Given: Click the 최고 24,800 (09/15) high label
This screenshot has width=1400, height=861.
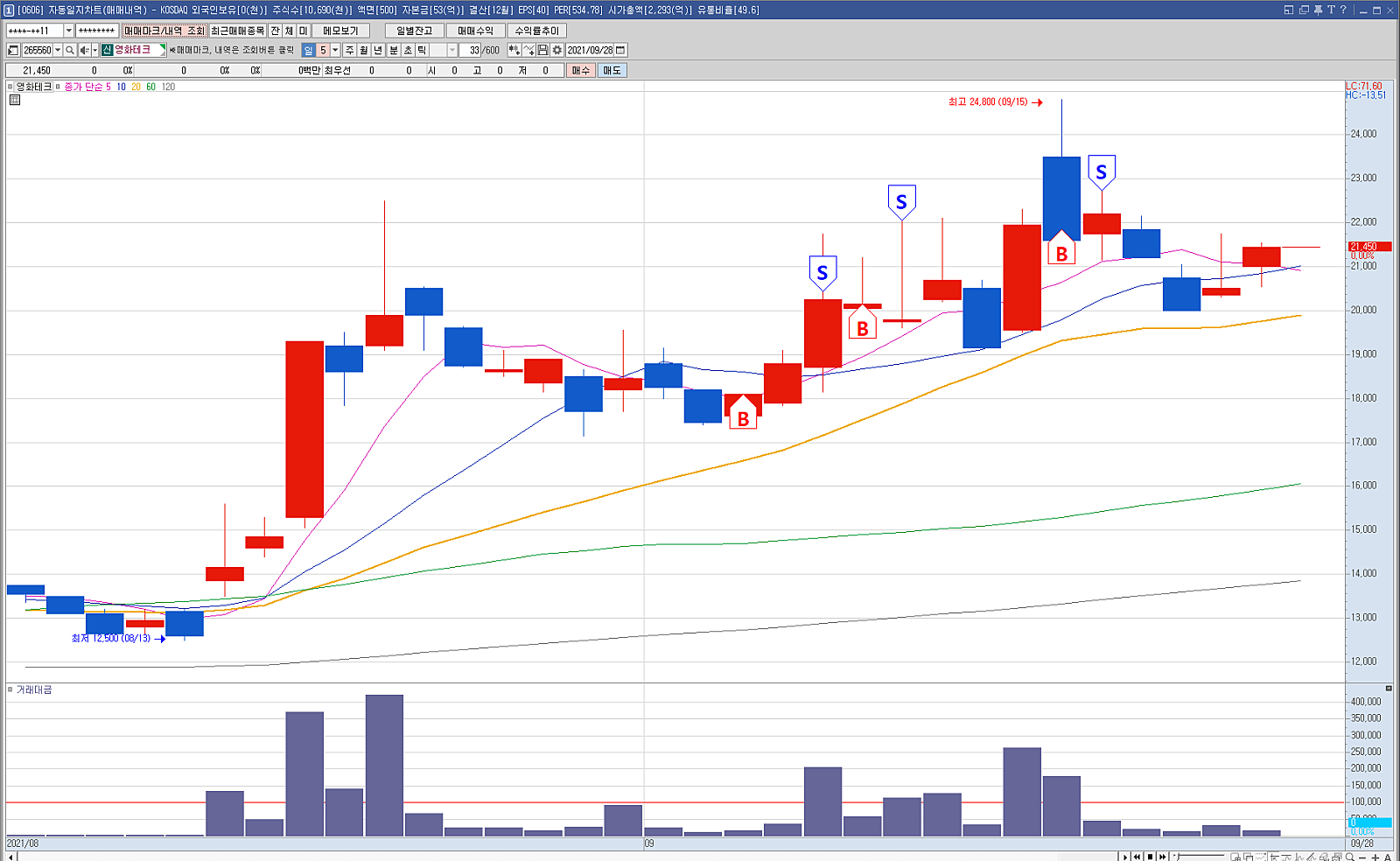Looking at the screenshot, I should (x=988, y=102).
